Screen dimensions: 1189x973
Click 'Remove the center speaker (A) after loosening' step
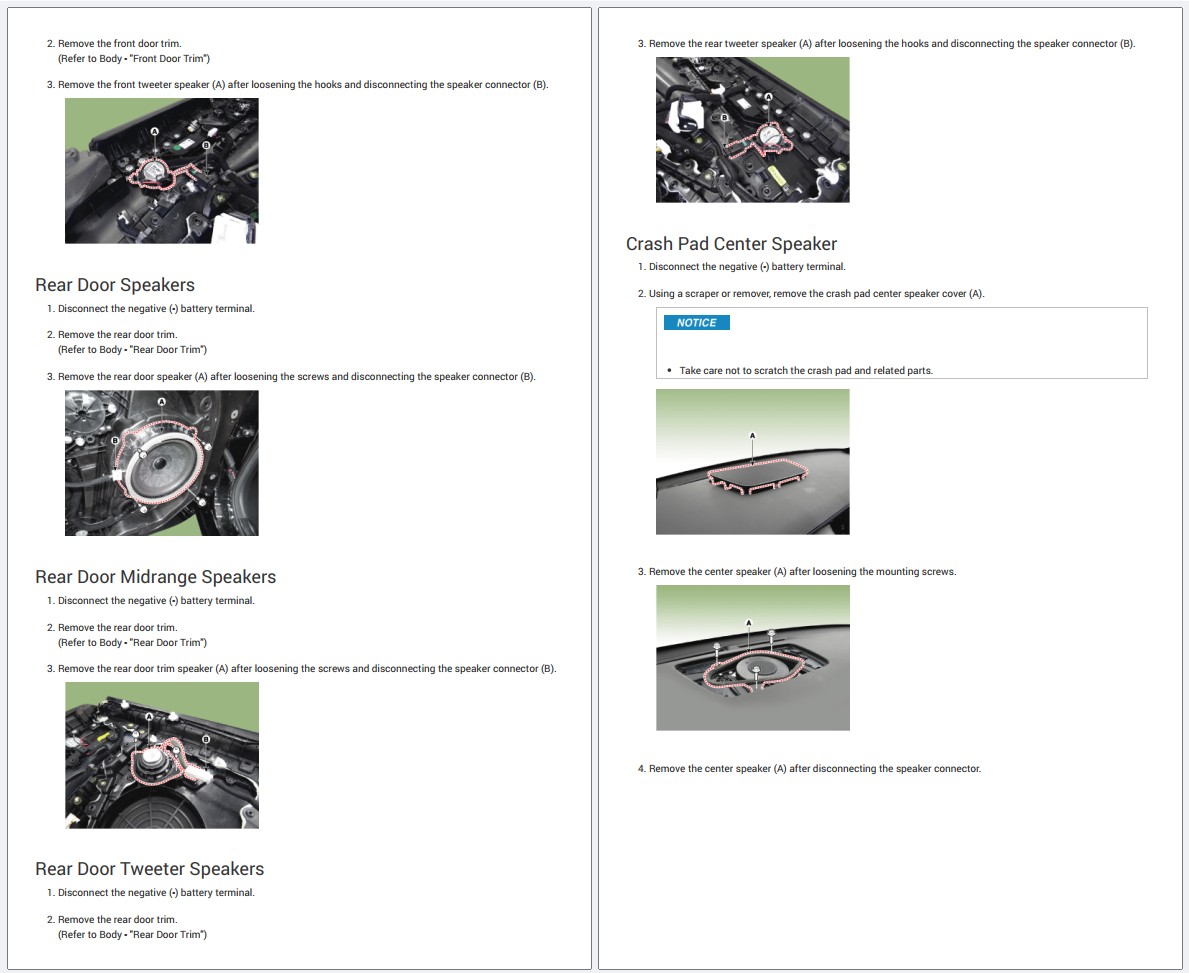[802, 572]
